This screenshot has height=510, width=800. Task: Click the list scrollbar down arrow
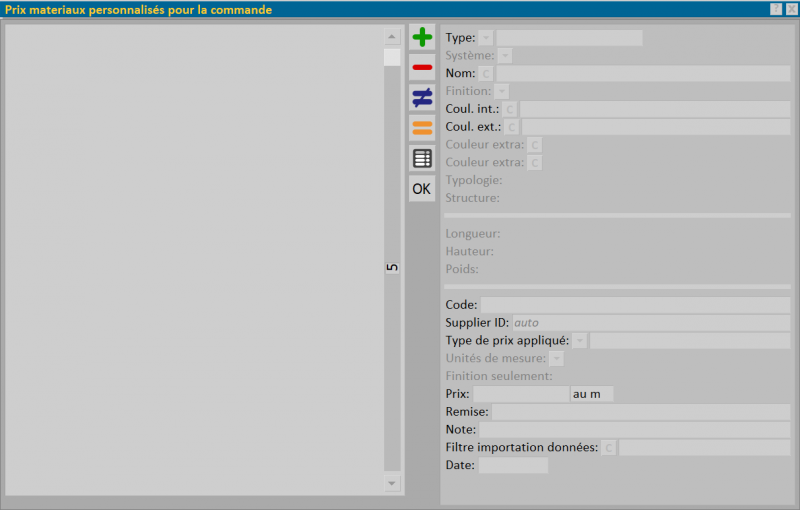(392, 483)
